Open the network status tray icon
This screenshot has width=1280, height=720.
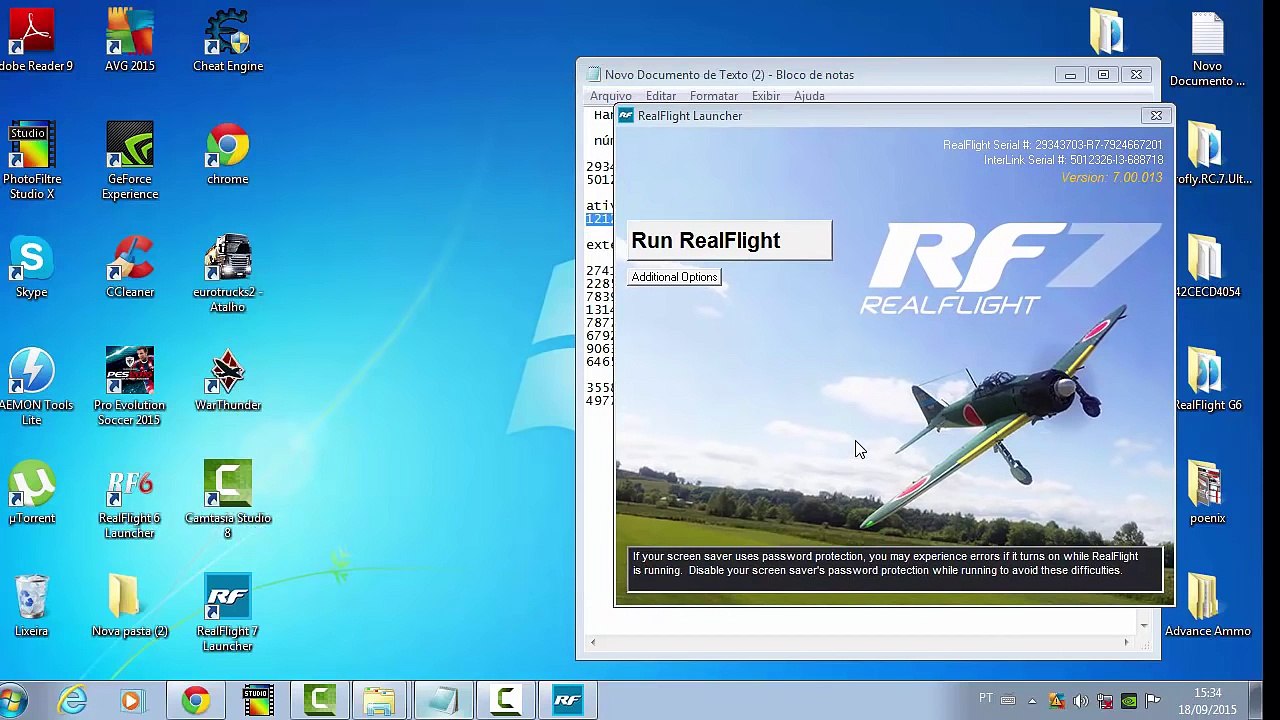click(1105, 701)
